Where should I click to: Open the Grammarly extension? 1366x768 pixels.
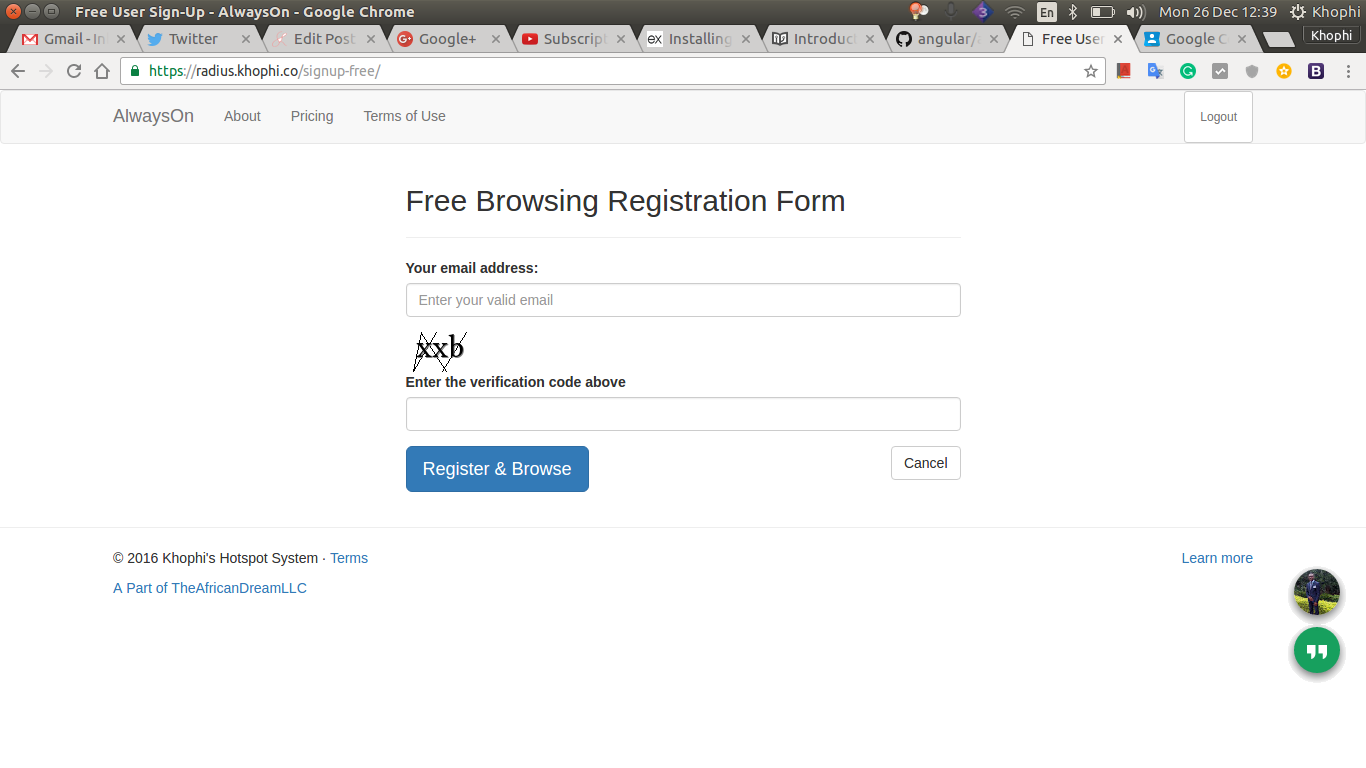pyautogui.click(x=1188, y=71)
